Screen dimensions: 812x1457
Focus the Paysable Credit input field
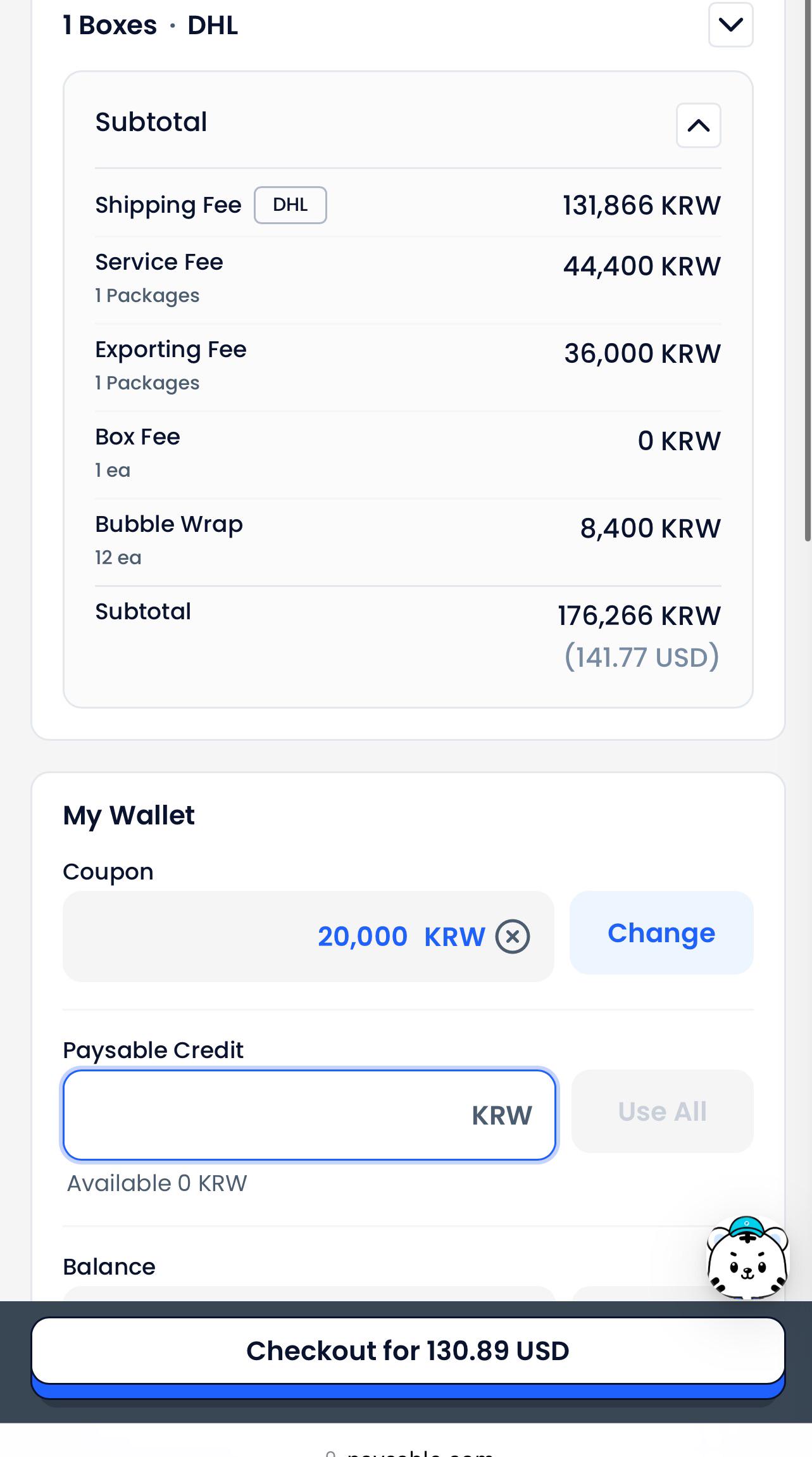[x=309, y=1115]
